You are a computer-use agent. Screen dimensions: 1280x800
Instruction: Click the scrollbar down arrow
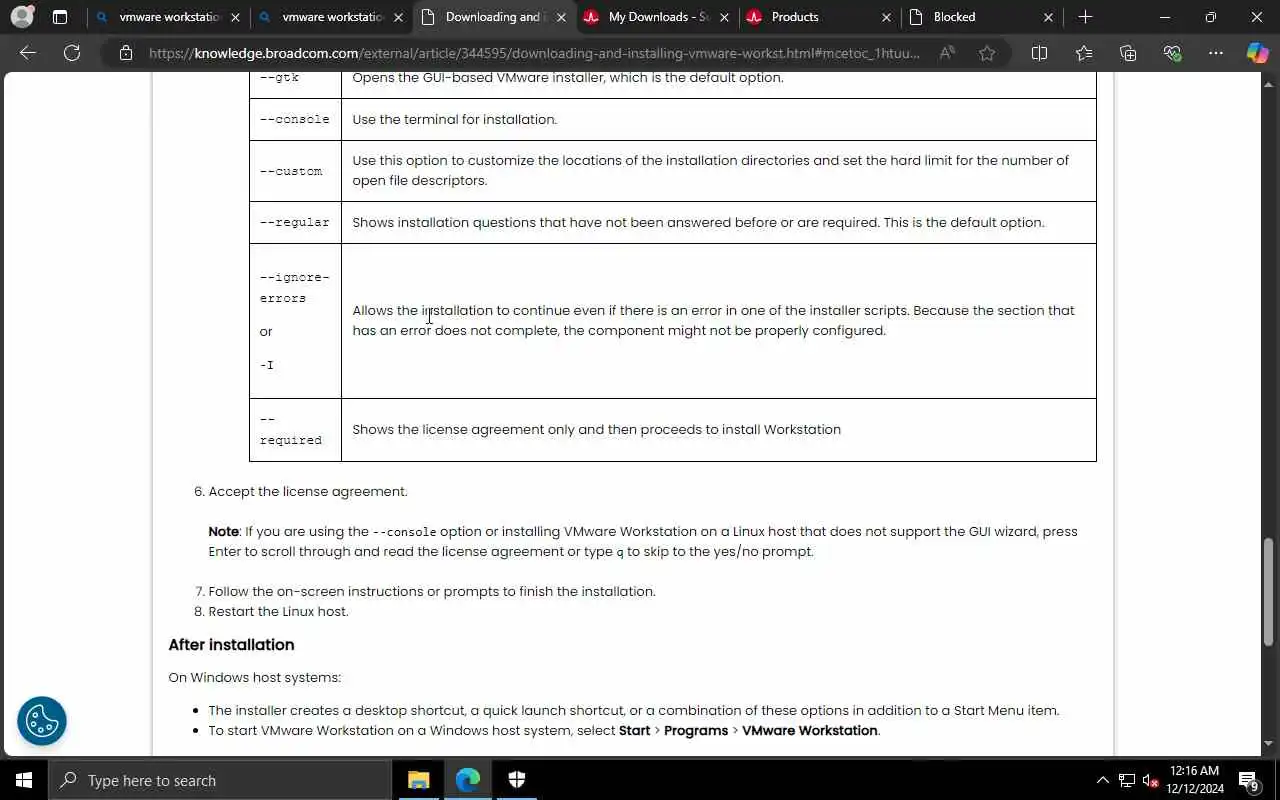[1269, 744]
